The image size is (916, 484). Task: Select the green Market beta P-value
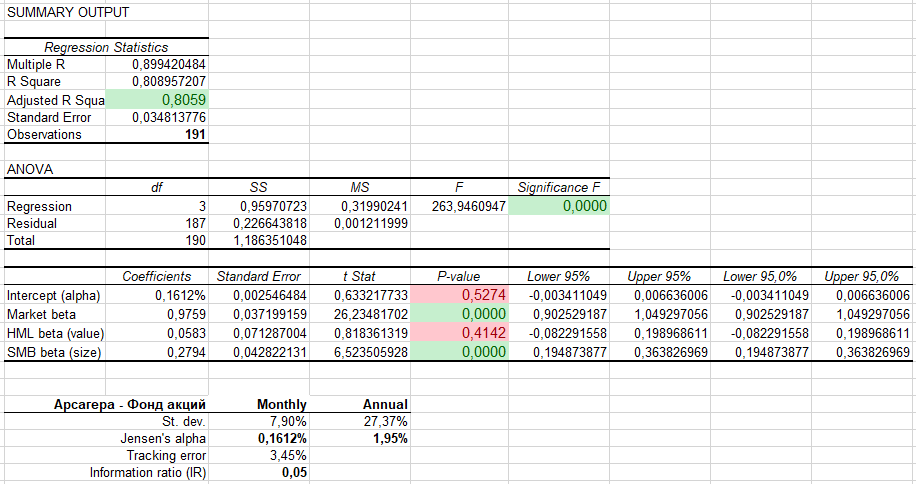(459, 314)
